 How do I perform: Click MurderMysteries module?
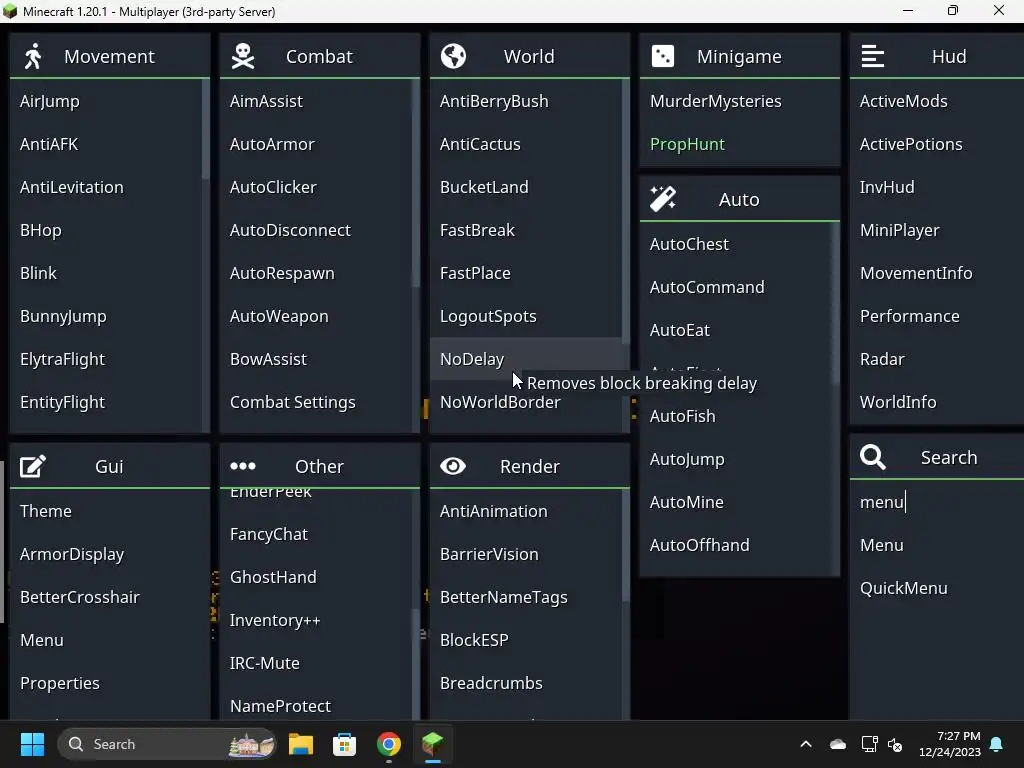click(739, 101)
